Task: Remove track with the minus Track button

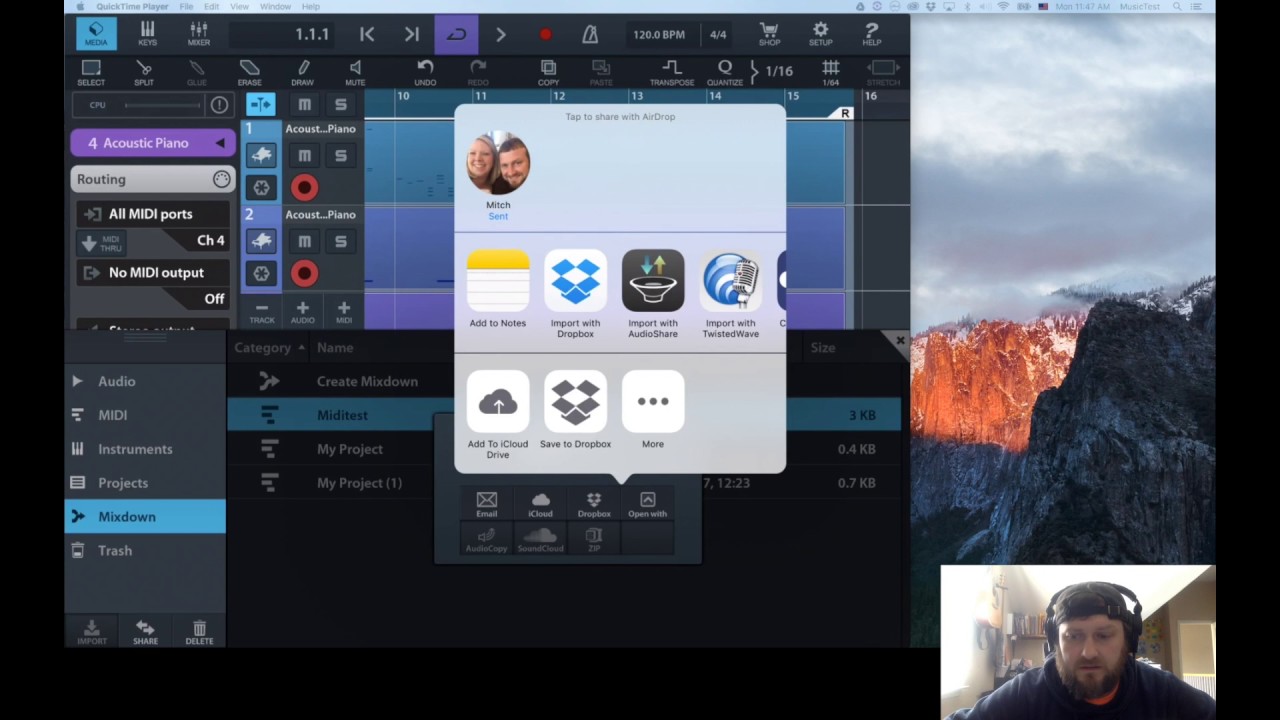Action: click(262, 312)
